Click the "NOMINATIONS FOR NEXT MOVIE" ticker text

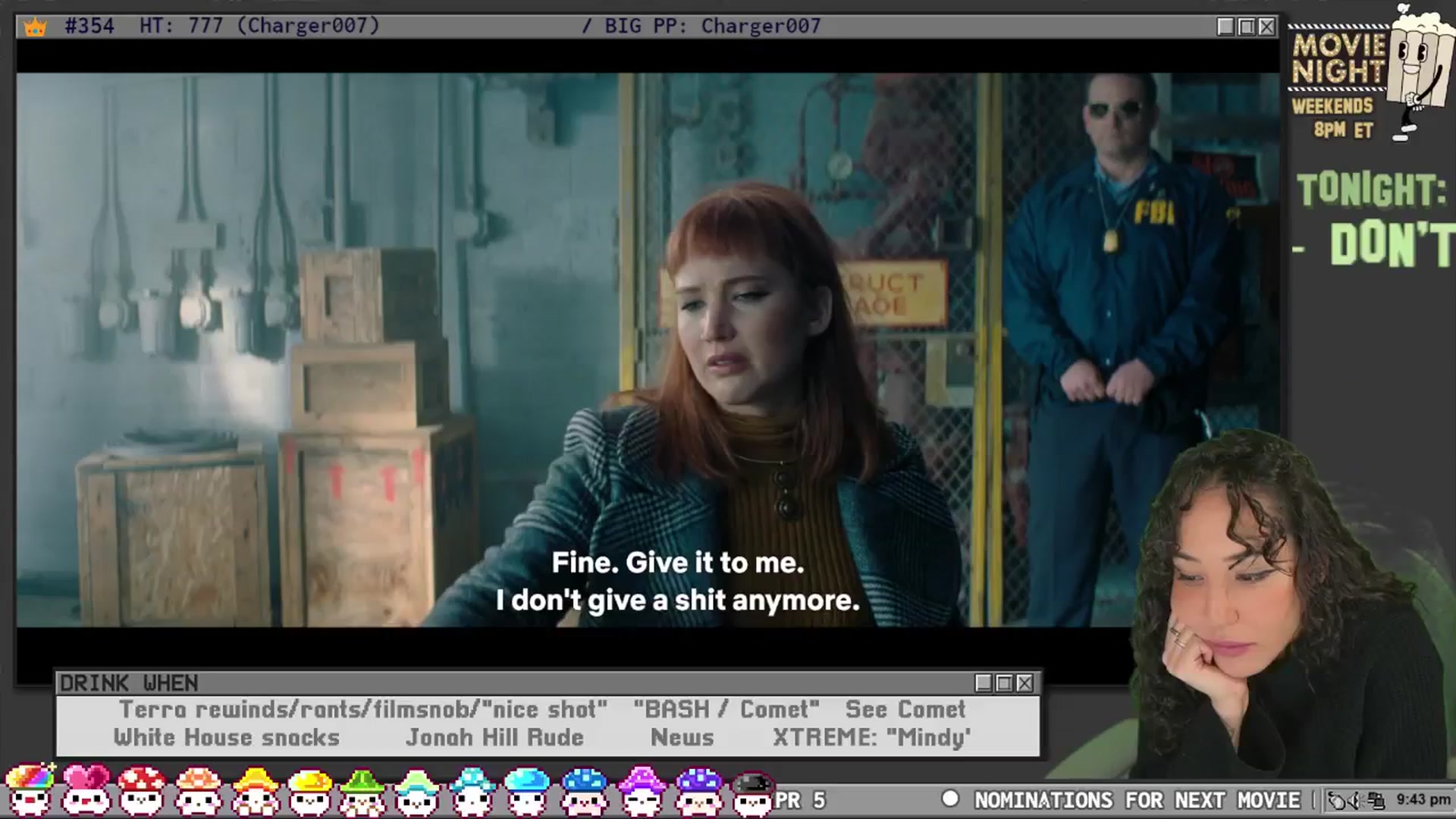(x=1137, y=800)
